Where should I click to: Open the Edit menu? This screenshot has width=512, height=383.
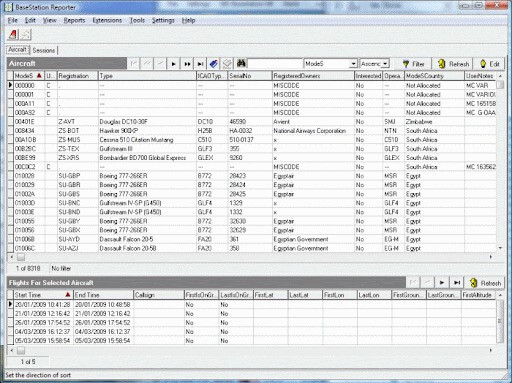[x=30, y=20]
